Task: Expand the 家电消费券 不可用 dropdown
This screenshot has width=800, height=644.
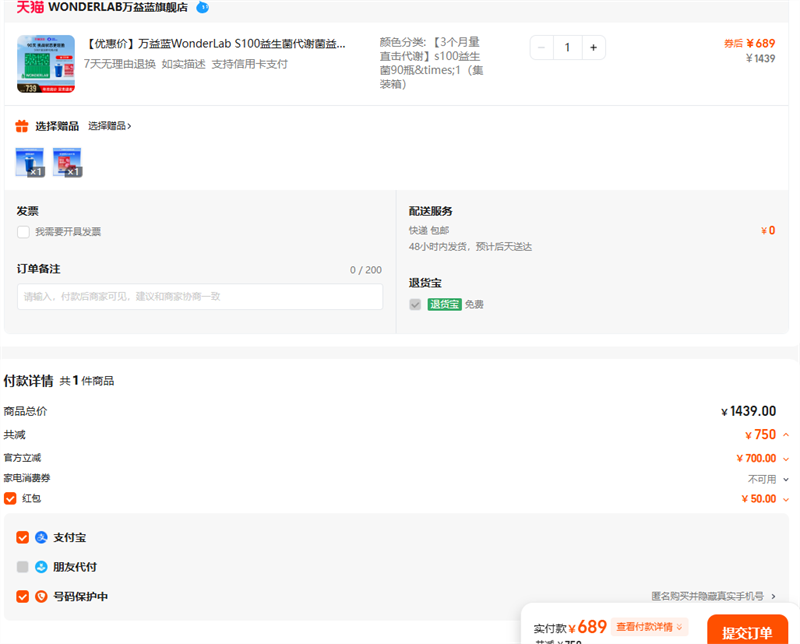Action: click(786, 479)
